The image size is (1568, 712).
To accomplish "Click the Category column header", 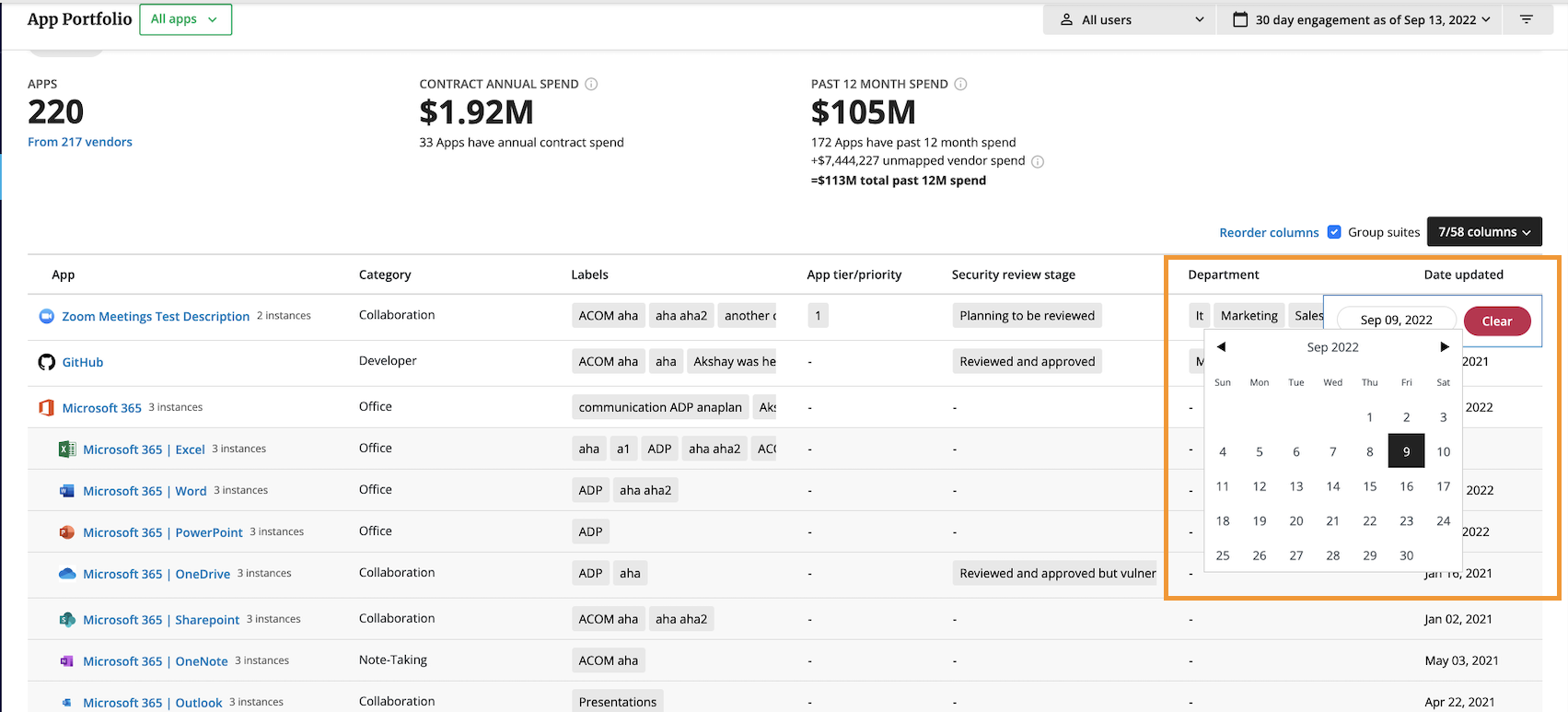I will click(x=385, y=274).
